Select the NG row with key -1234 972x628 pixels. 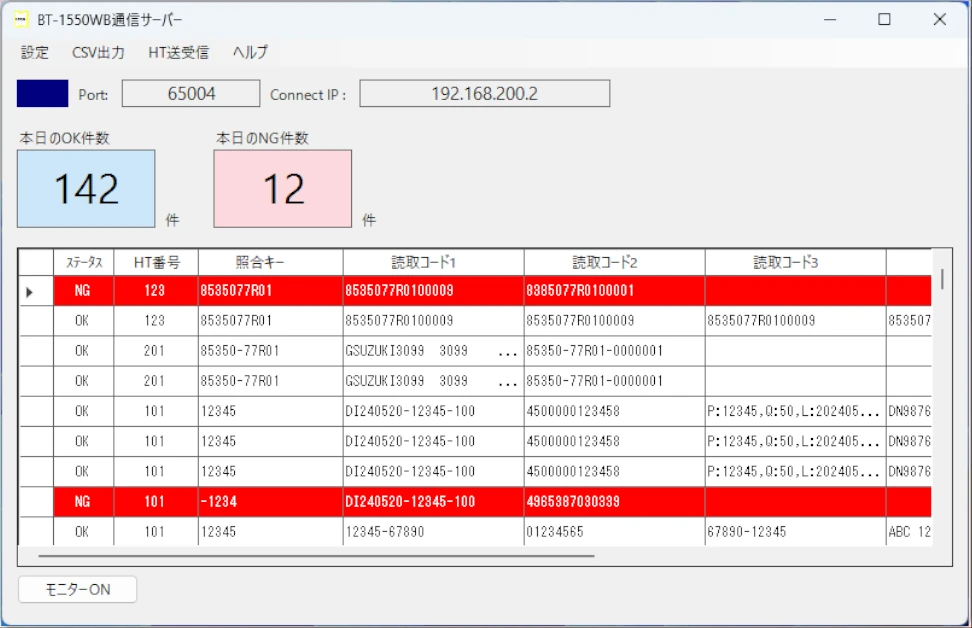[x=270, y=501]
